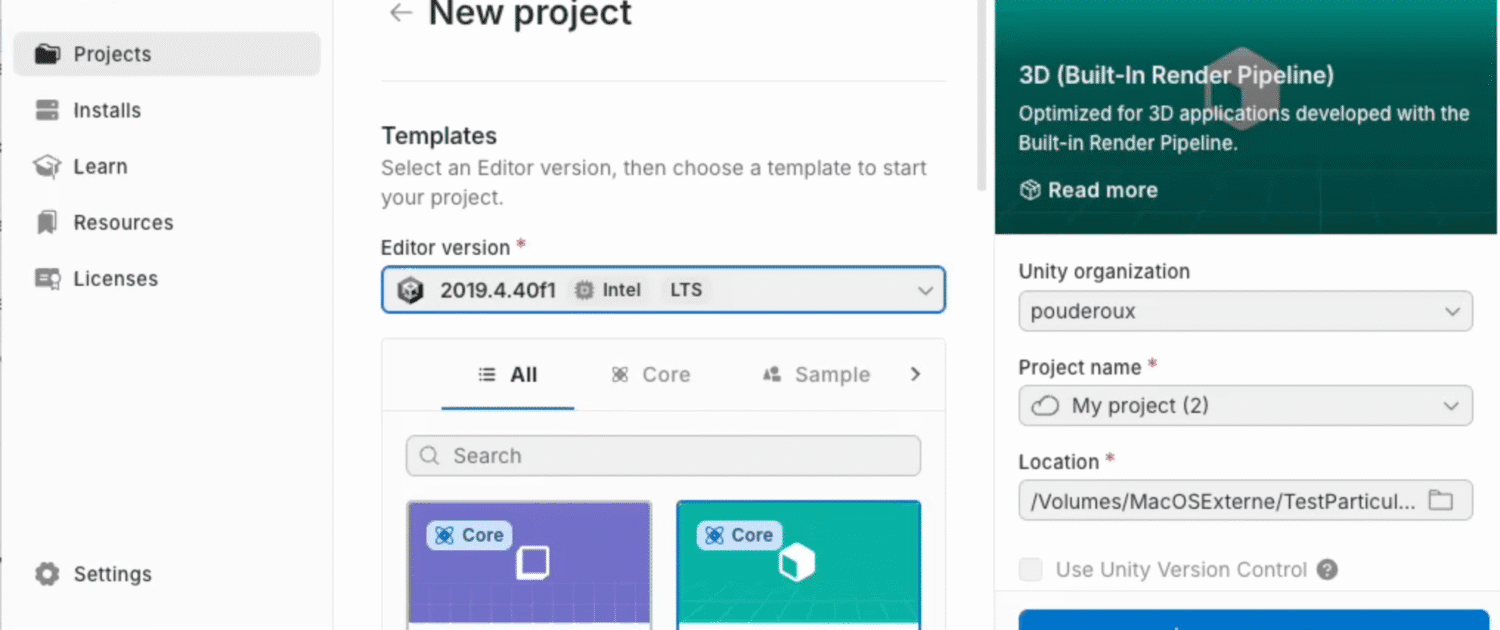1500x630 pixels.
Task: Click the back arrow beside New project
Action: click(401, 12)
